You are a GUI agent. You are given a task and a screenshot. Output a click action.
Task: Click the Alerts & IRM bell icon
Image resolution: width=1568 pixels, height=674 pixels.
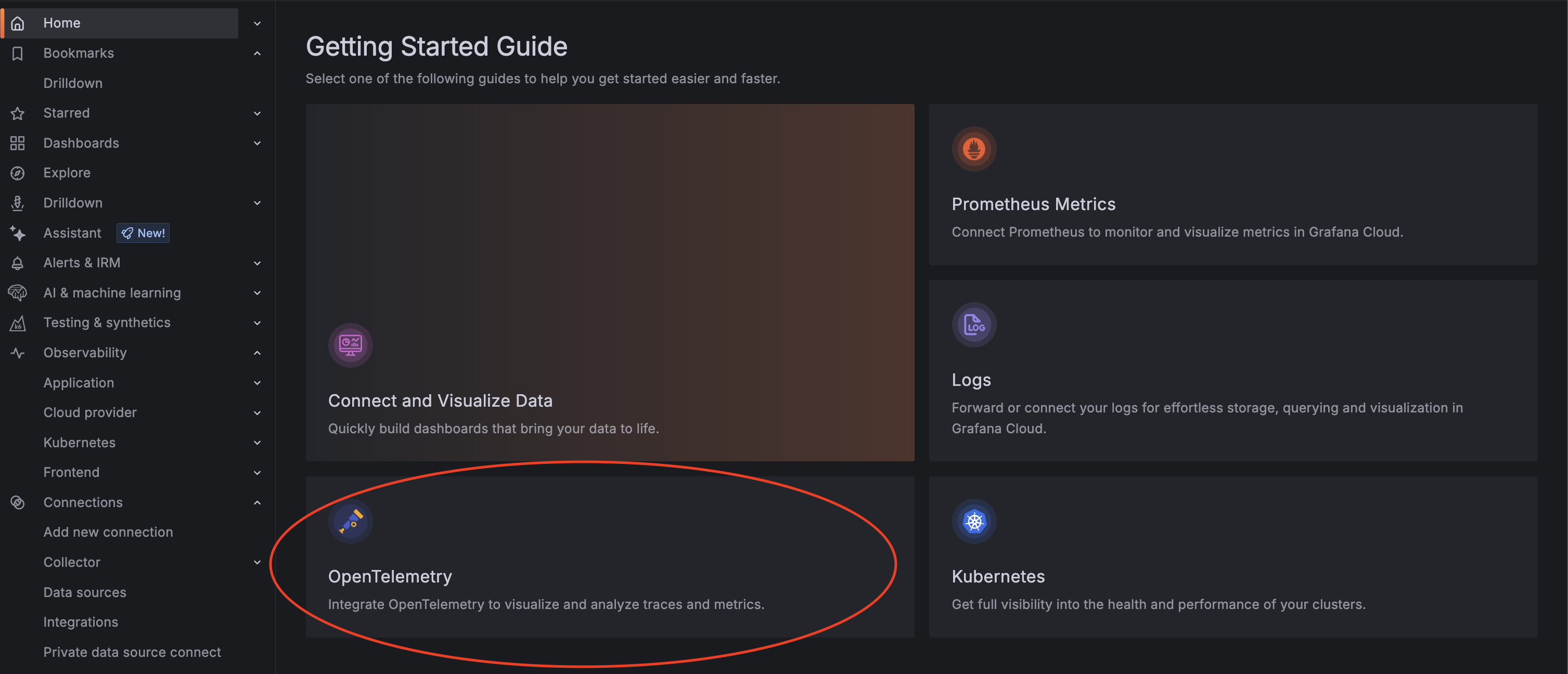(18, 263)
